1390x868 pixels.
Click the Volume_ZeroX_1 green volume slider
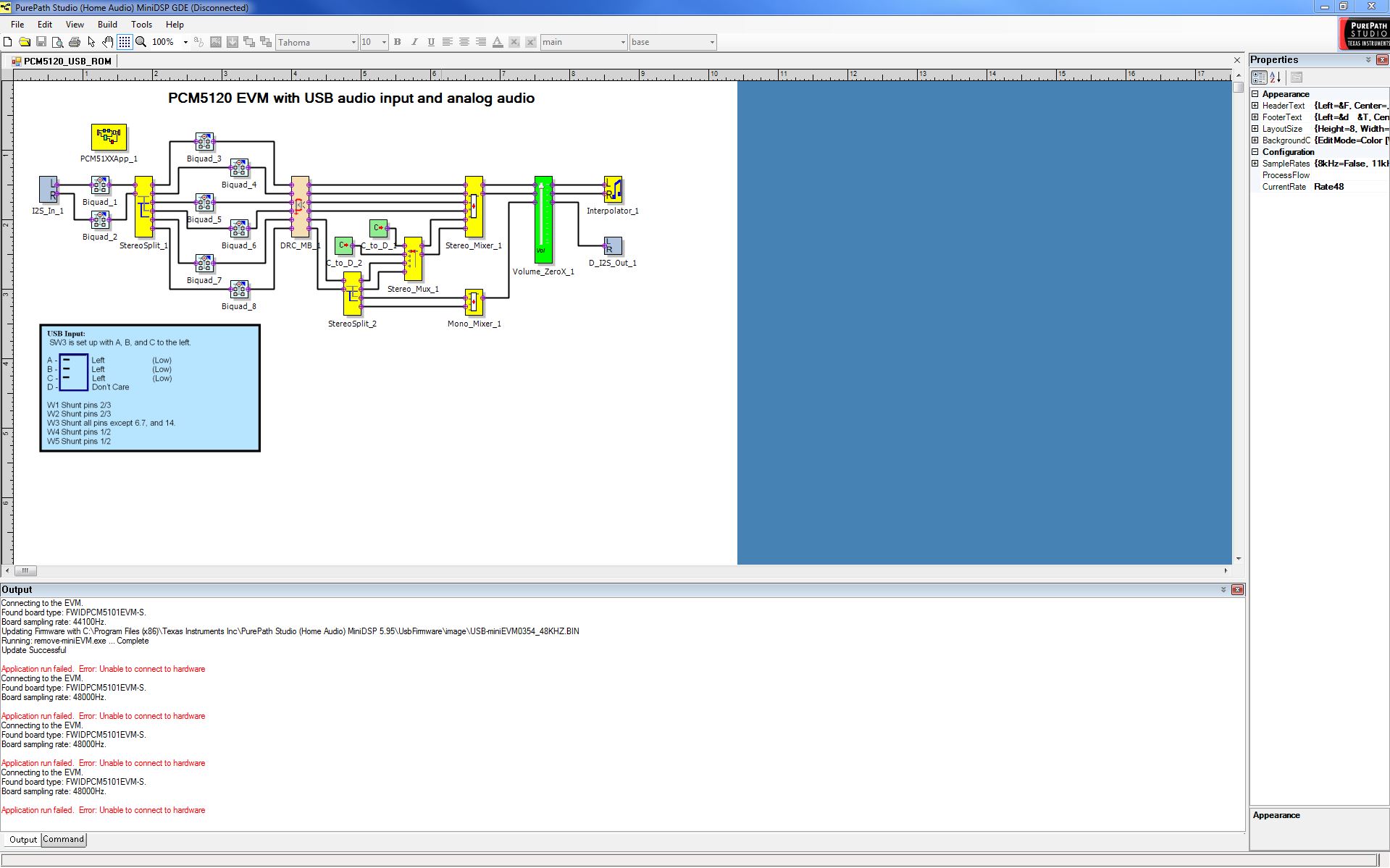[543, 219]
